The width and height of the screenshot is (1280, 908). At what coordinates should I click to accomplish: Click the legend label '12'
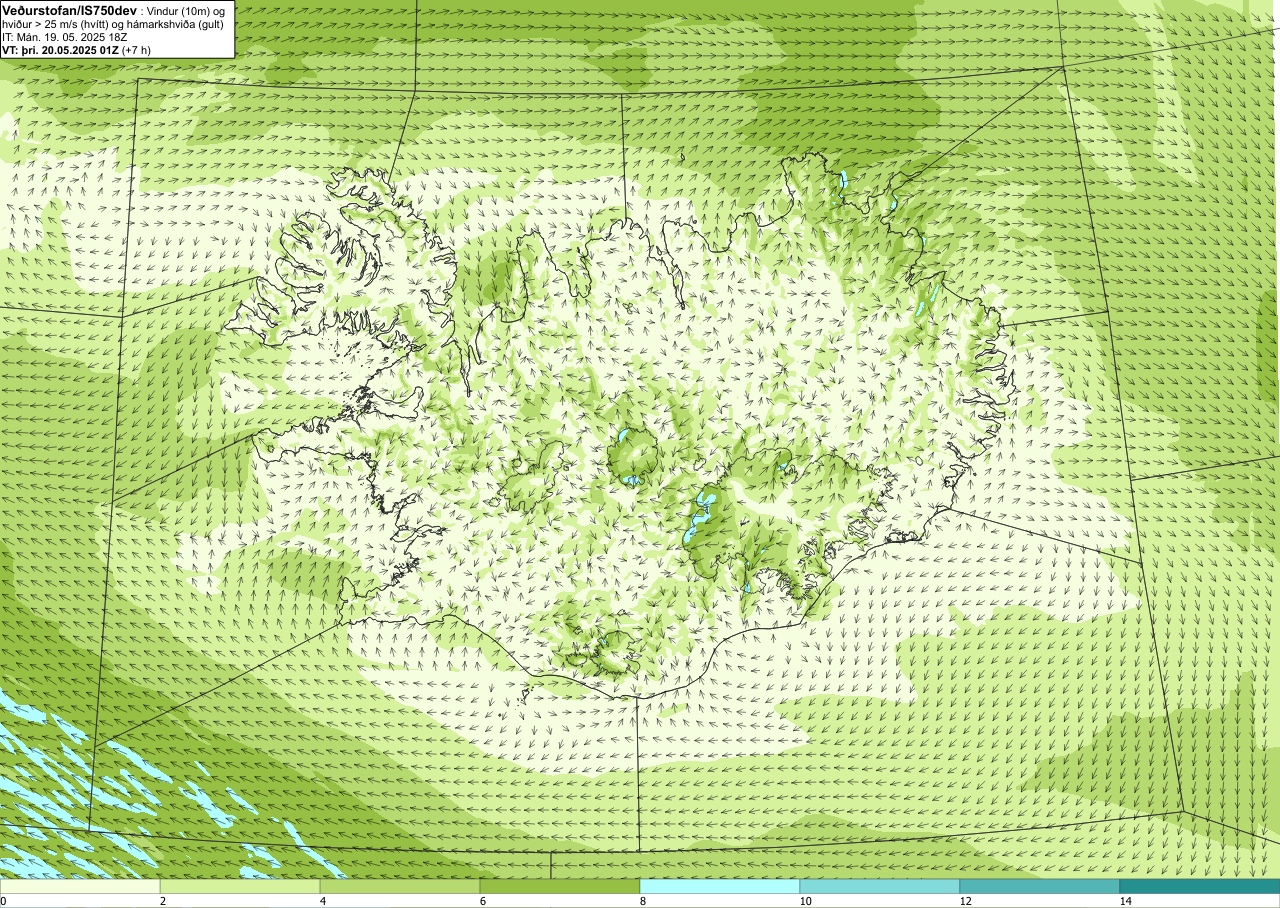pyautogui.click(x=965, y=901)
